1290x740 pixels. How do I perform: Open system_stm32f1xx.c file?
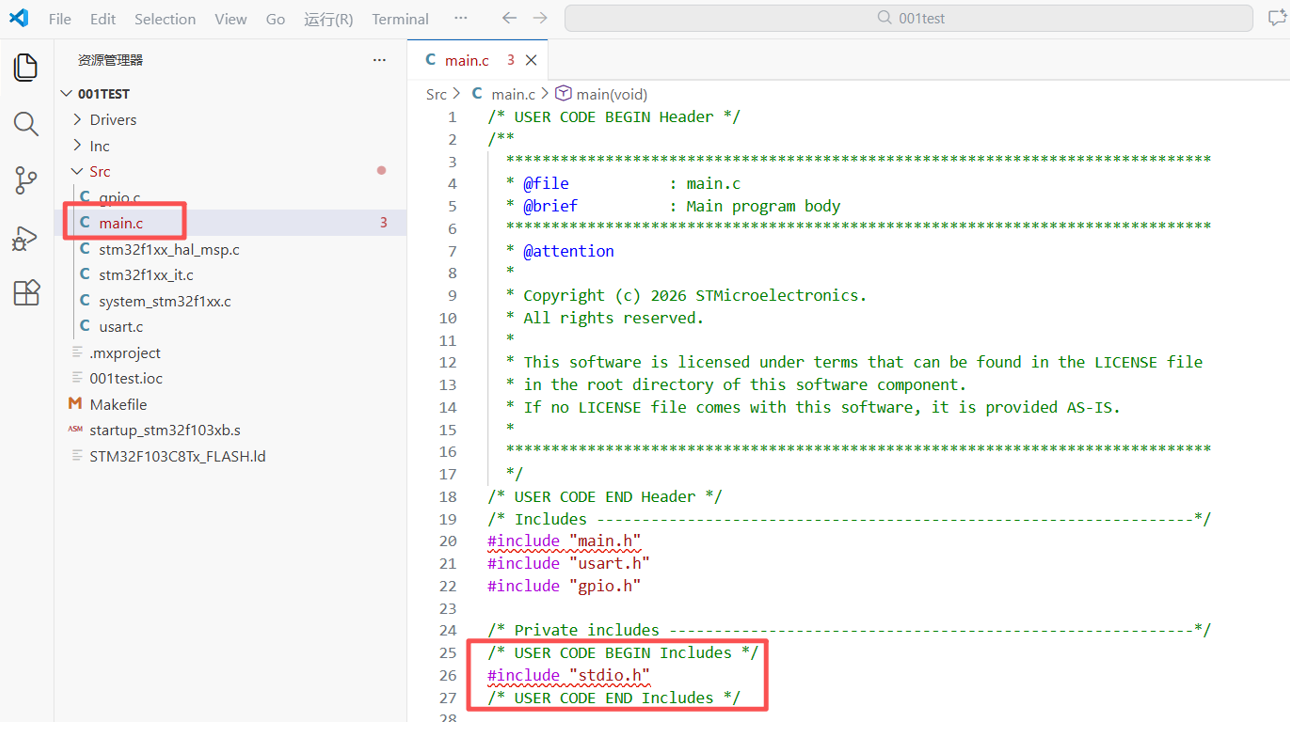point(231,301)
